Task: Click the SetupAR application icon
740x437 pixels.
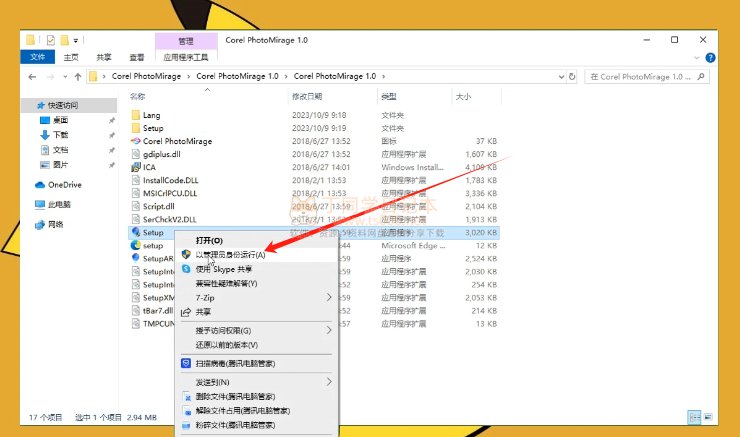Action: pyautogui.click(x=136, y=258)
